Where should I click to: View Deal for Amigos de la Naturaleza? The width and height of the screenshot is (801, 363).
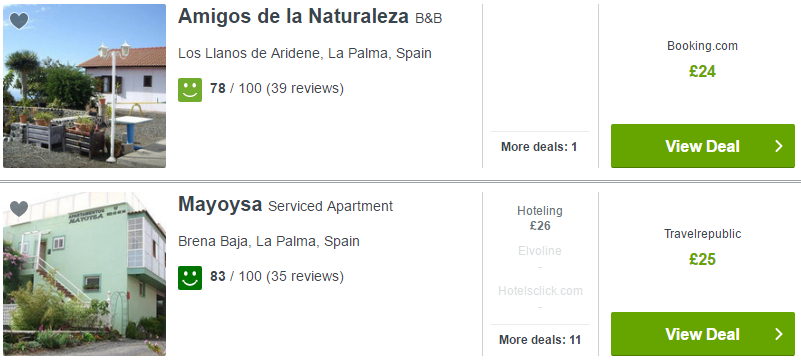click(x=702, y=146)
